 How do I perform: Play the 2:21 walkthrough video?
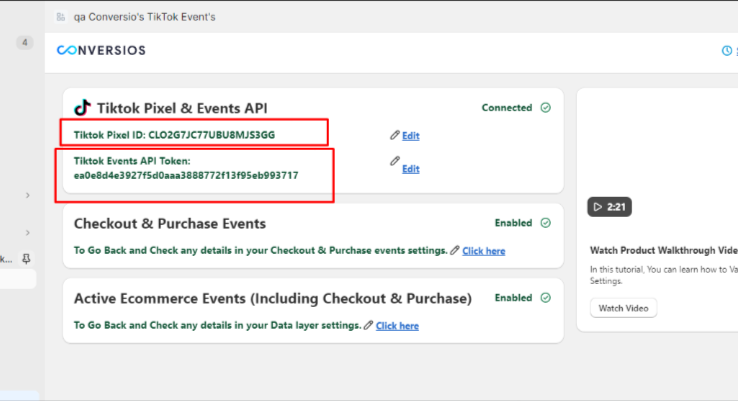tap(610, 207)
